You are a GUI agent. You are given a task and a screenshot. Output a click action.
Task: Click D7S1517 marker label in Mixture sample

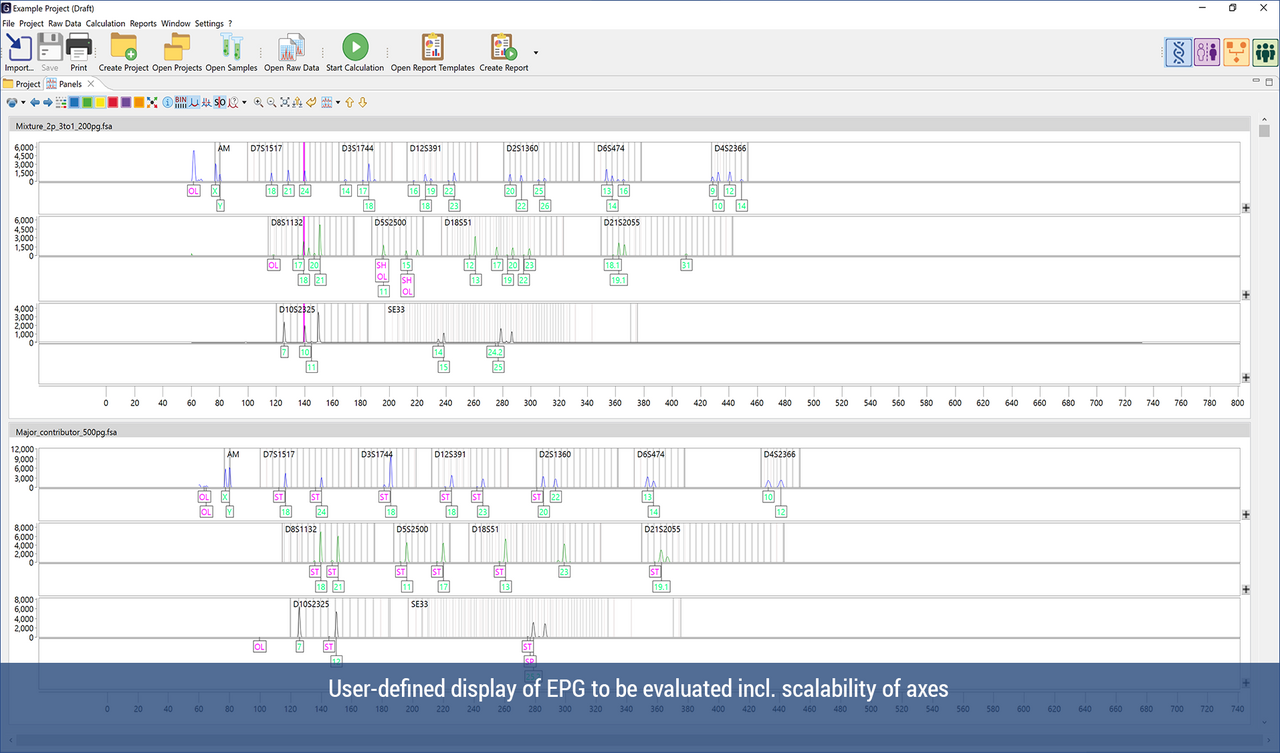[266, 148]
